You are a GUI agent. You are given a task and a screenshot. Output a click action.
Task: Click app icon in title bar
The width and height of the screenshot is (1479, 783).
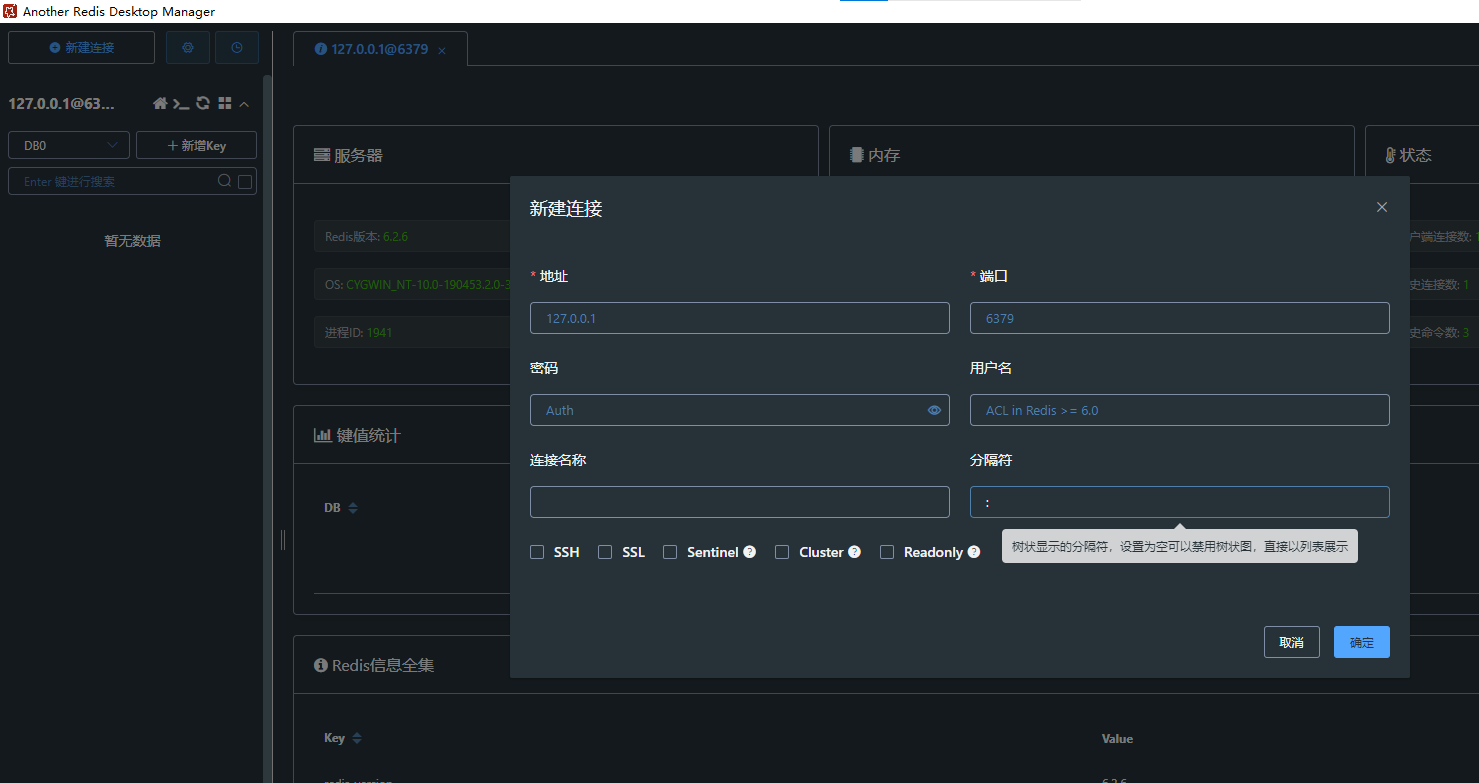10,11
